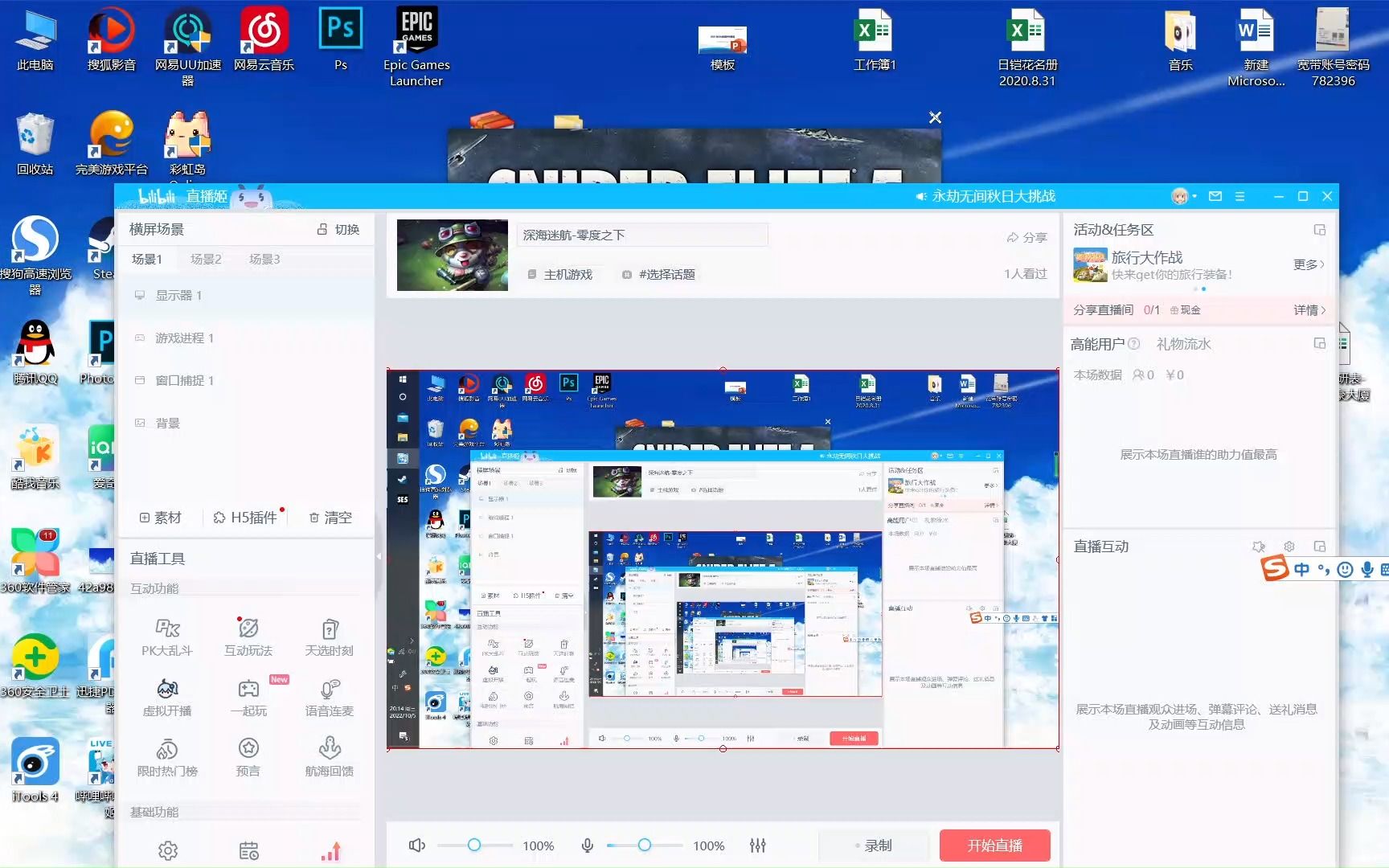Open hamburger menu in title bar

coord(1239,196)
